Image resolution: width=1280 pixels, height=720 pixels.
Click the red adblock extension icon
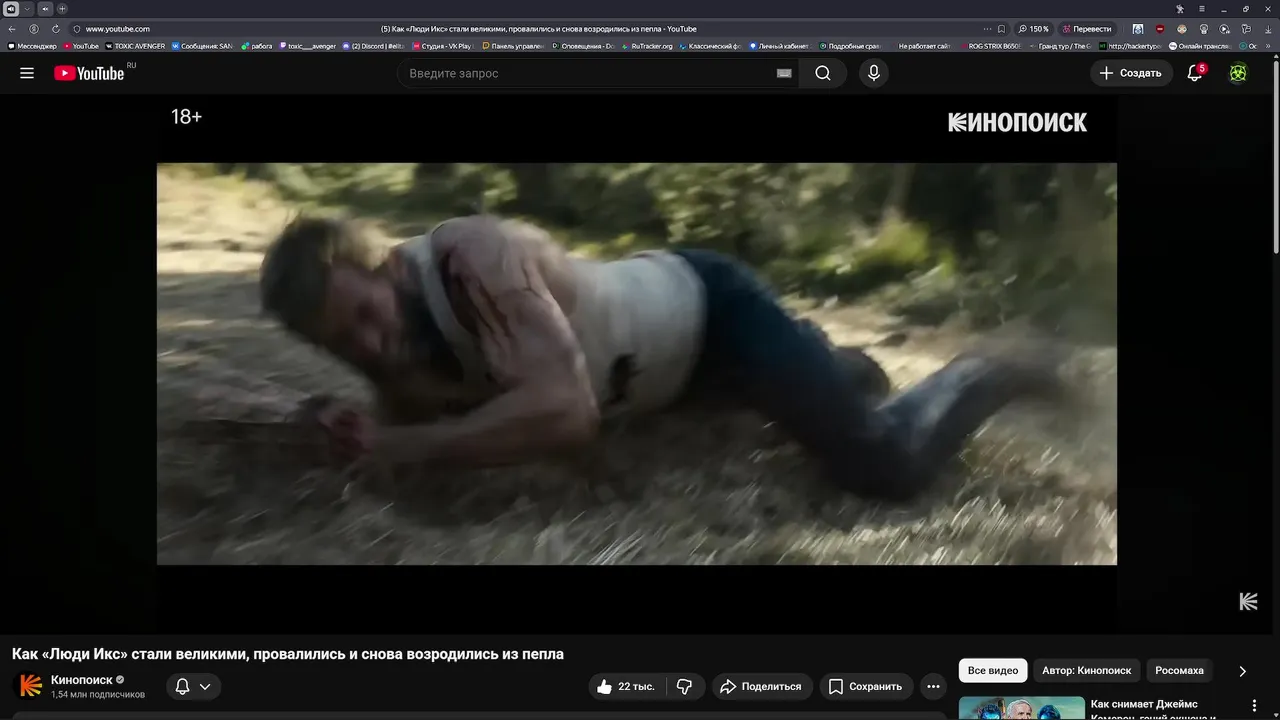pos(1159,29)
